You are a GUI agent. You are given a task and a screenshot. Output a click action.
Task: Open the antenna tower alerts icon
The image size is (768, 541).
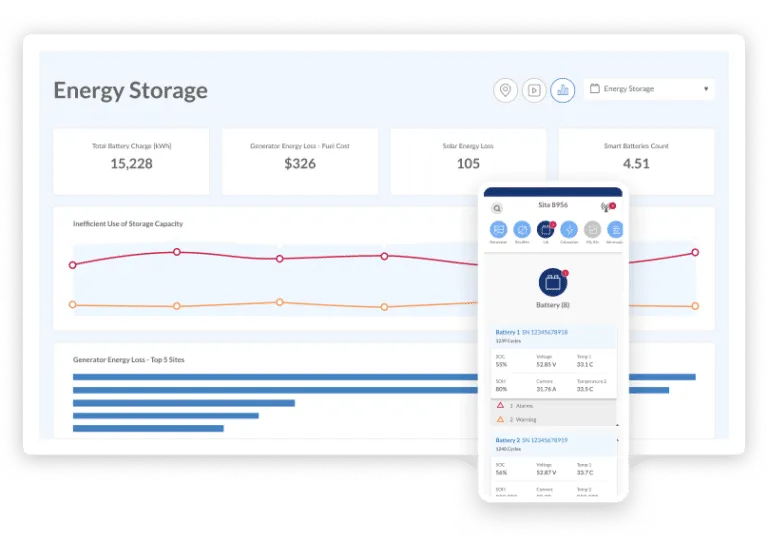point(607,207)
